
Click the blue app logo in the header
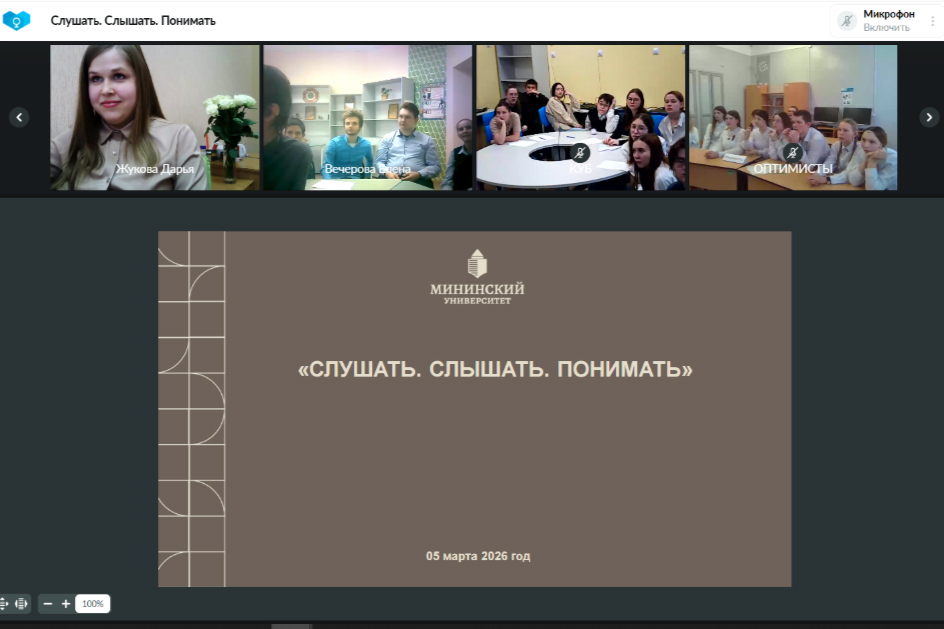tap(17, 20)
